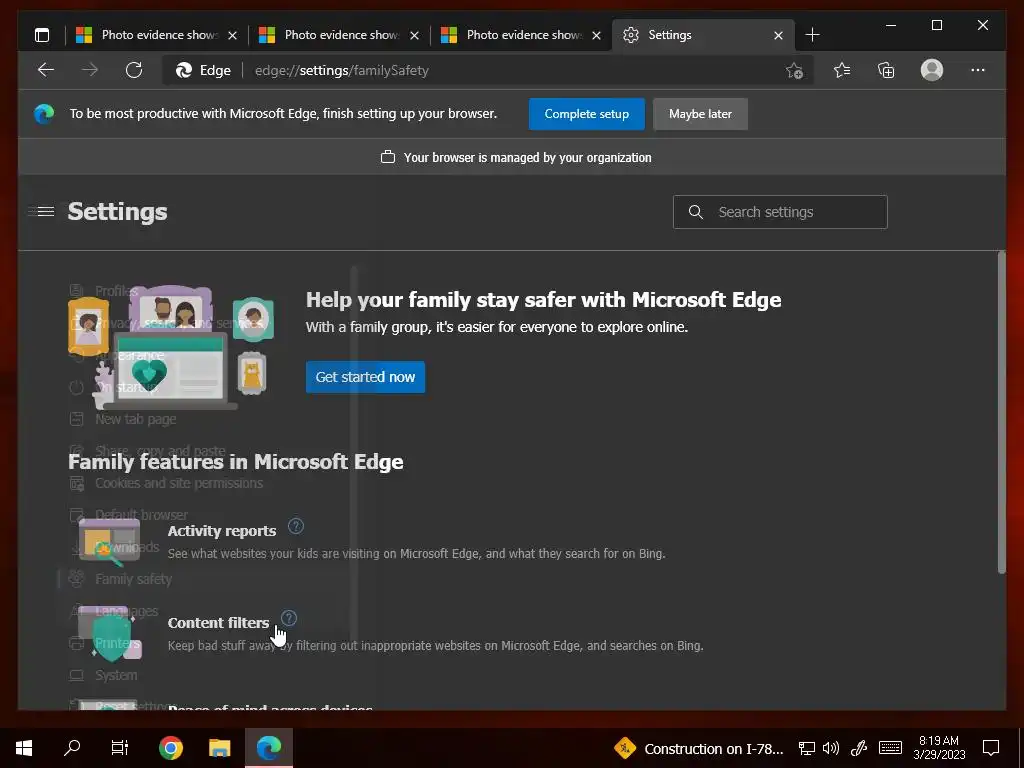This screenshot has height=768, width=1024.
Task: Click the Search settings field
Action: point(780,212)
